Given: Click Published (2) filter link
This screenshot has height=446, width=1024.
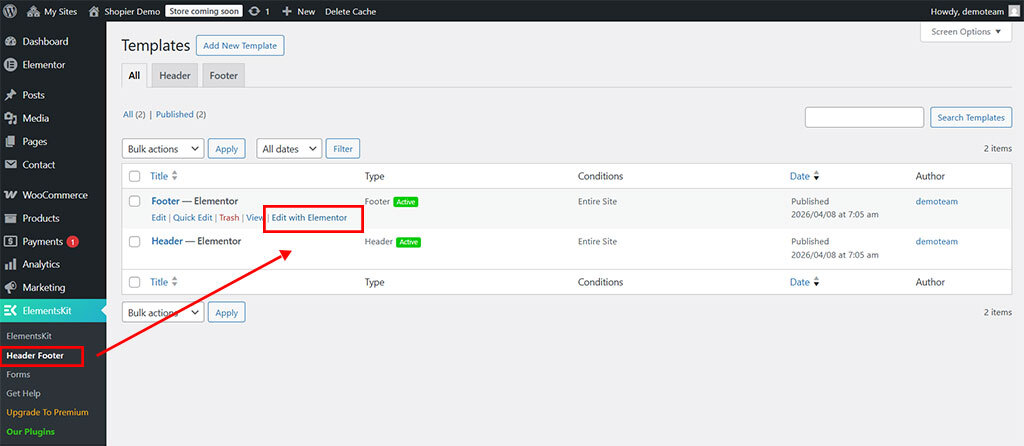Looking at the screenshot, I should pos(181,114).
